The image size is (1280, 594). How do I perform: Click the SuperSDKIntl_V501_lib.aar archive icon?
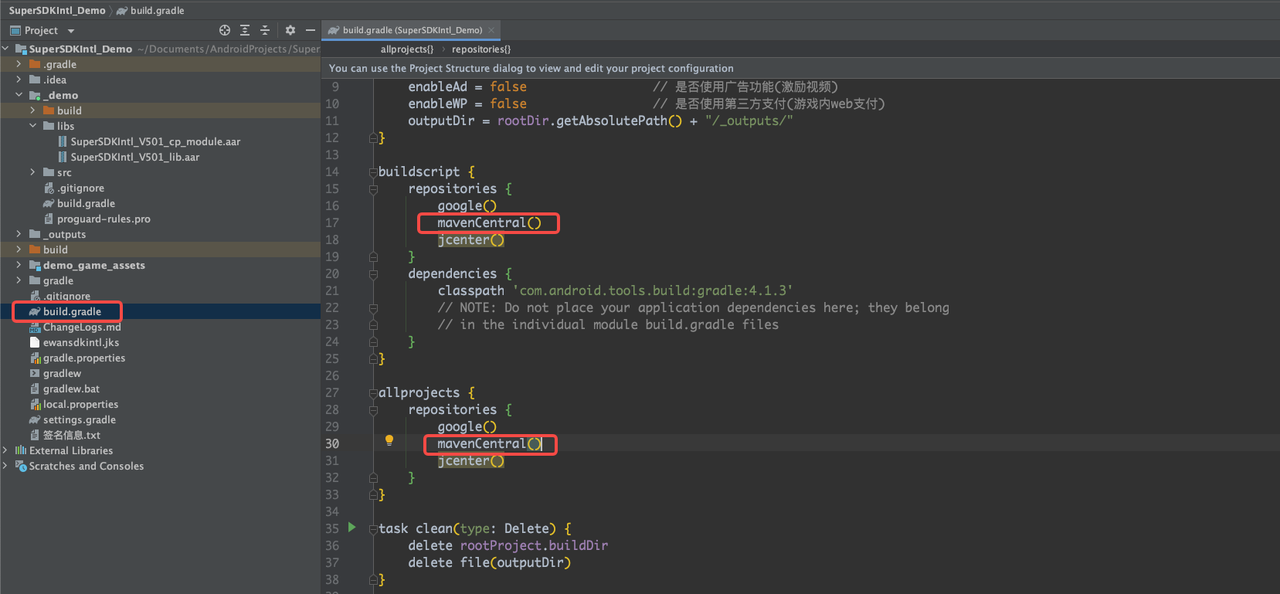coord(63,157)
